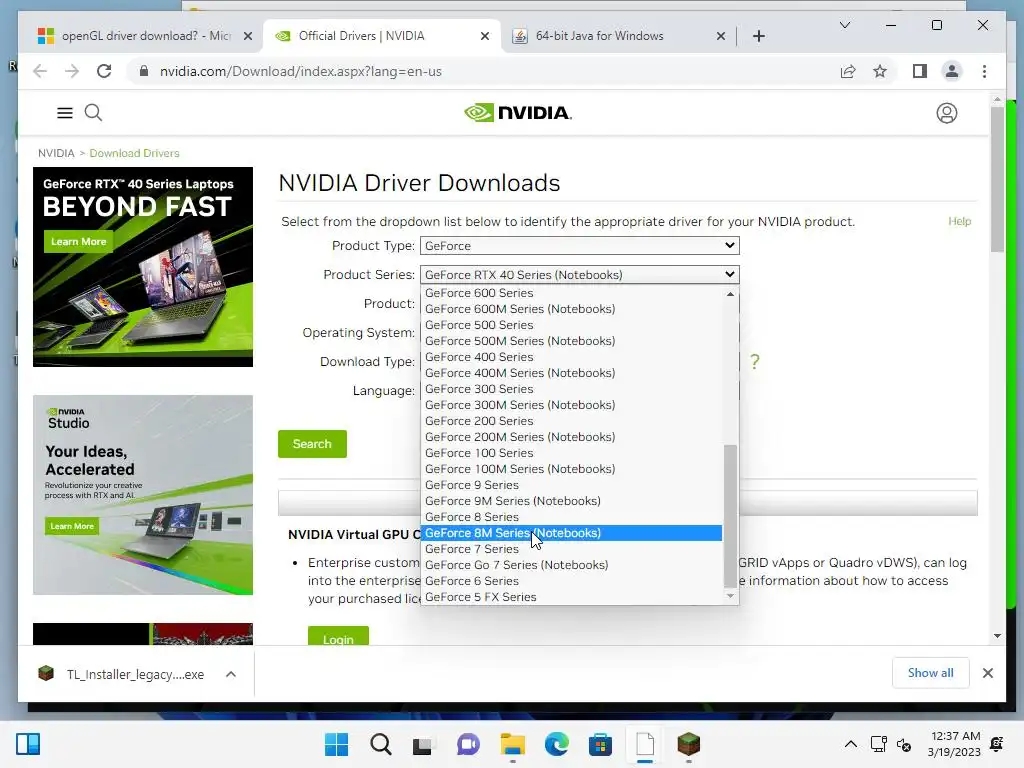This screenshot has height=768, width=1024.
Task: Choose GeForce 8M Series (Notebooks)
Action: [571, 533]
